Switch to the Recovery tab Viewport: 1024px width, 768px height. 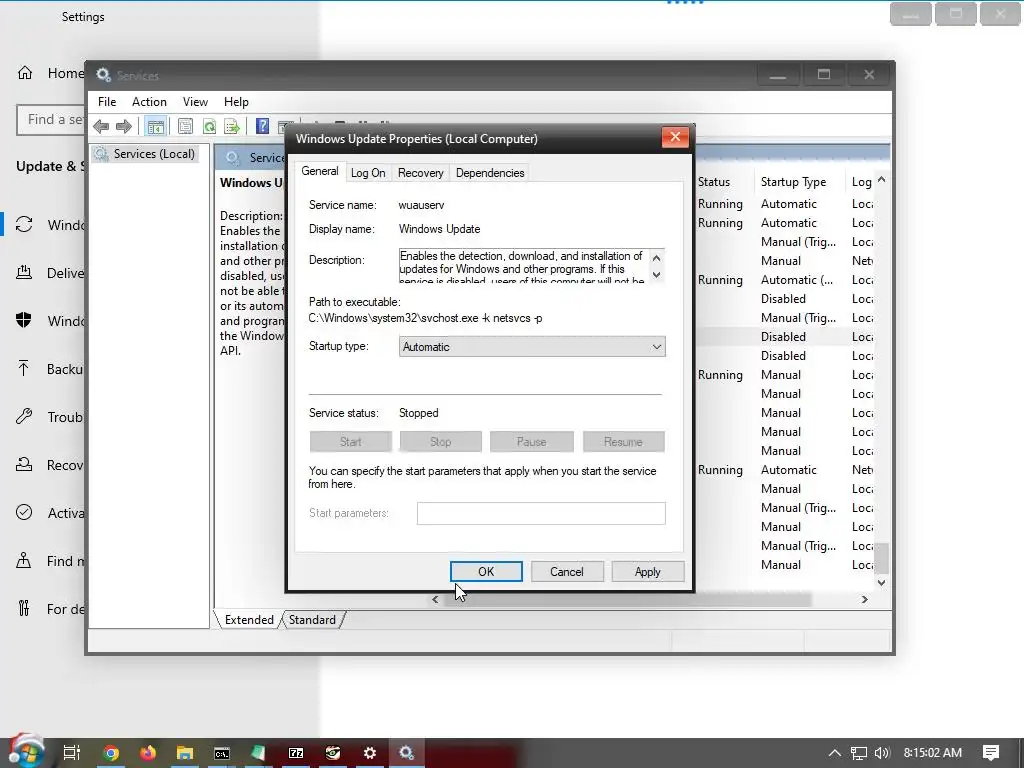pyautogui.click(x=421, y=173)
